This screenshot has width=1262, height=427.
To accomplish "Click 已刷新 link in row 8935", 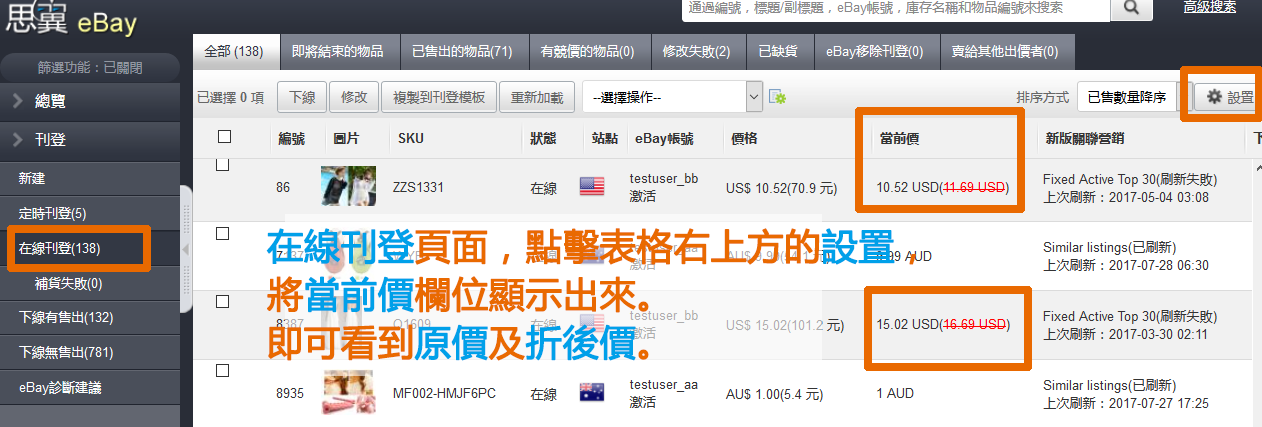I will point(1153,386).
